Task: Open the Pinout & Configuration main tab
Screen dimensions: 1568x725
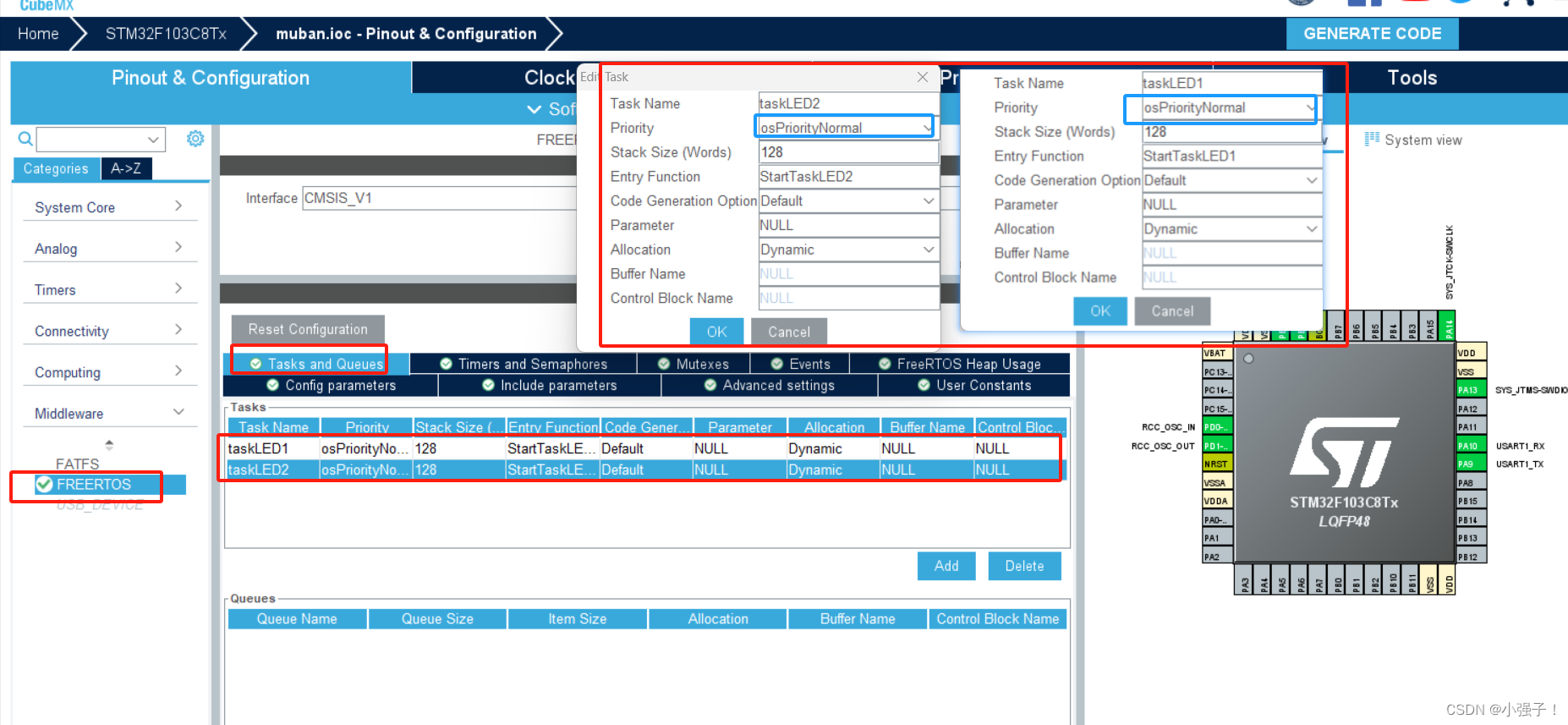Action: [211, 78]
